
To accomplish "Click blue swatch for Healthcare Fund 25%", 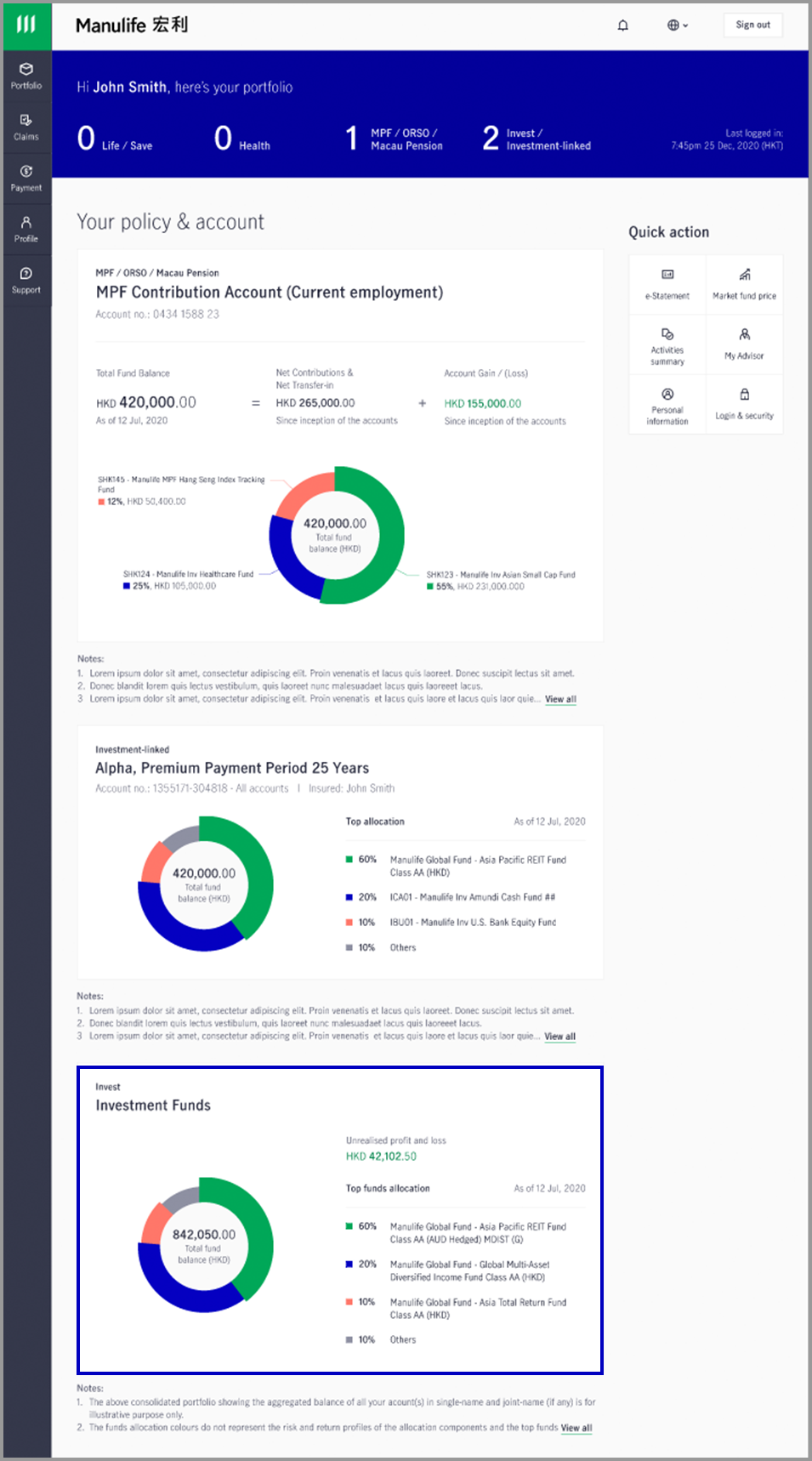I will 127,586.
